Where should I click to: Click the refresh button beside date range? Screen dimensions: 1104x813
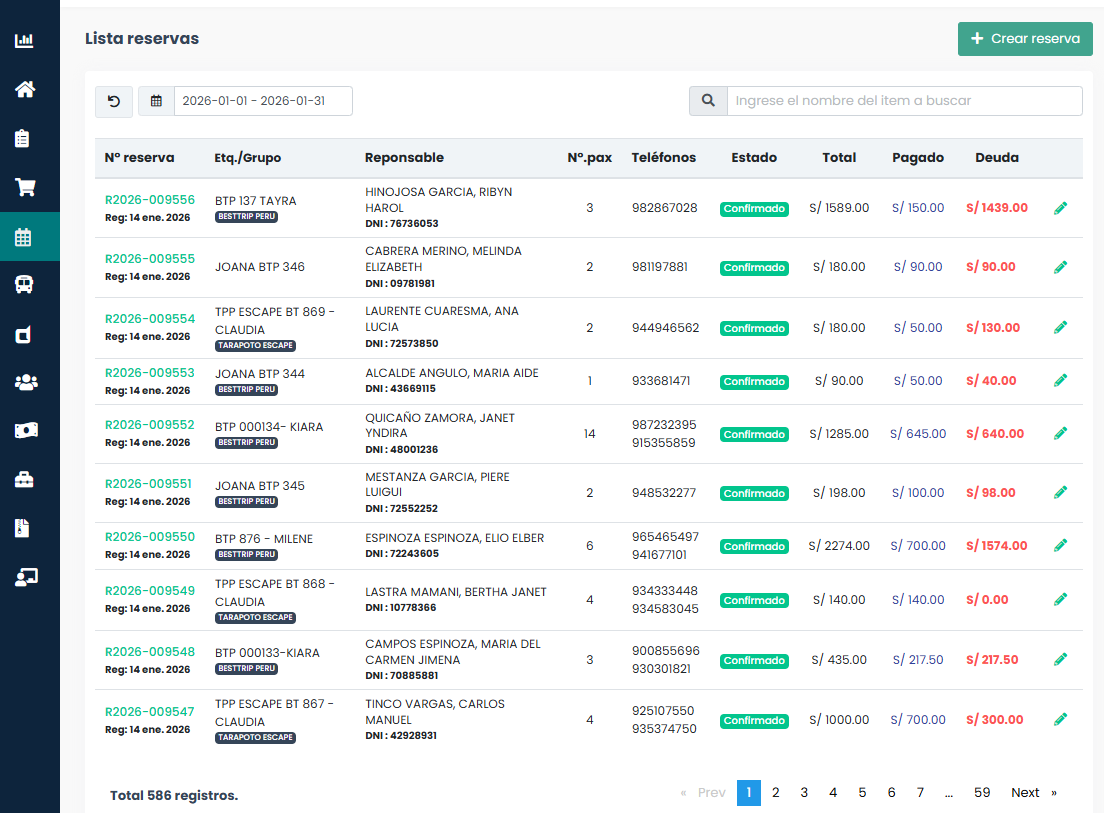pyautogui.click(x=113, y=101)
